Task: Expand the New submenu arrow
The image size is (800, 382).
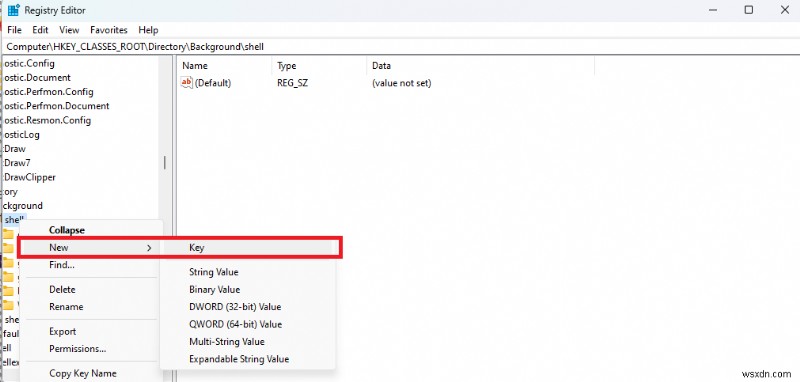Action: 149,248
